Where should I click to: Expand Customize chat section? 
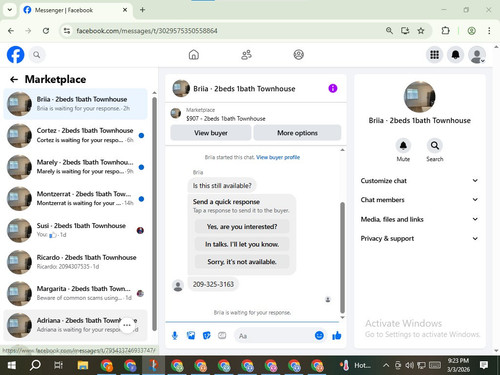coord(419,181)
